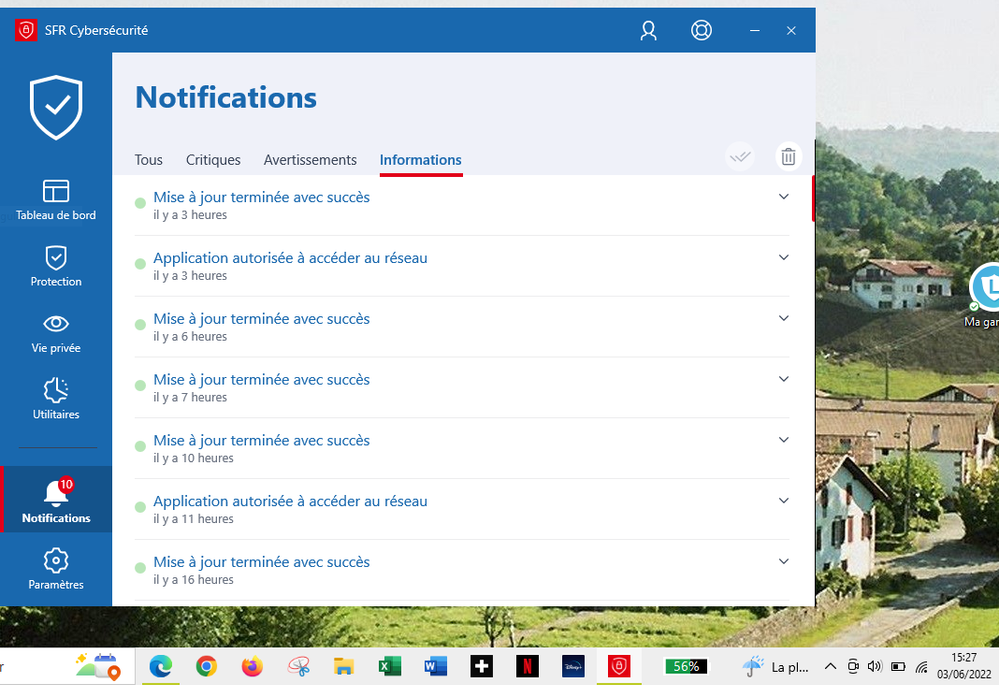Switch to the Tous tab

(x=148, y=160)
